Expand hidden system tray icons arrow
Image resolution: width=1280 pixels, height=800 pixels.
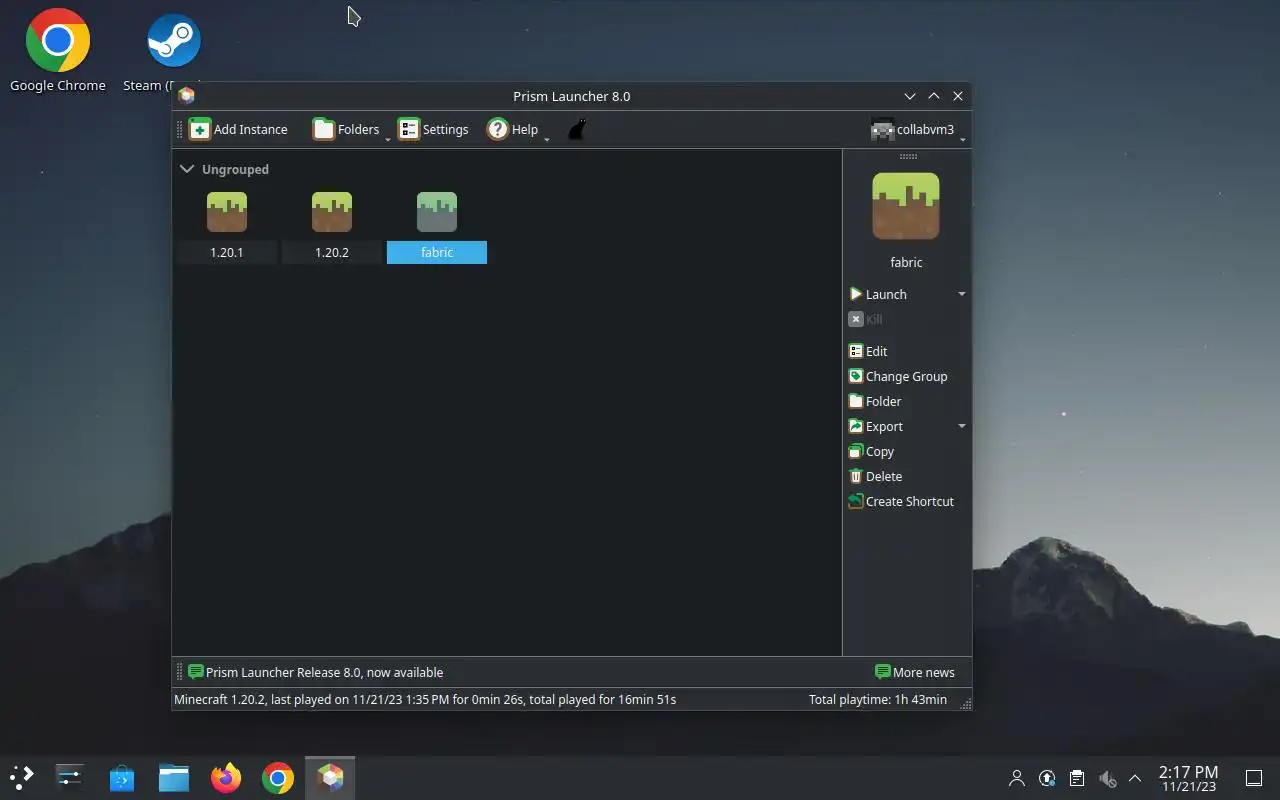pos(1135,778)
